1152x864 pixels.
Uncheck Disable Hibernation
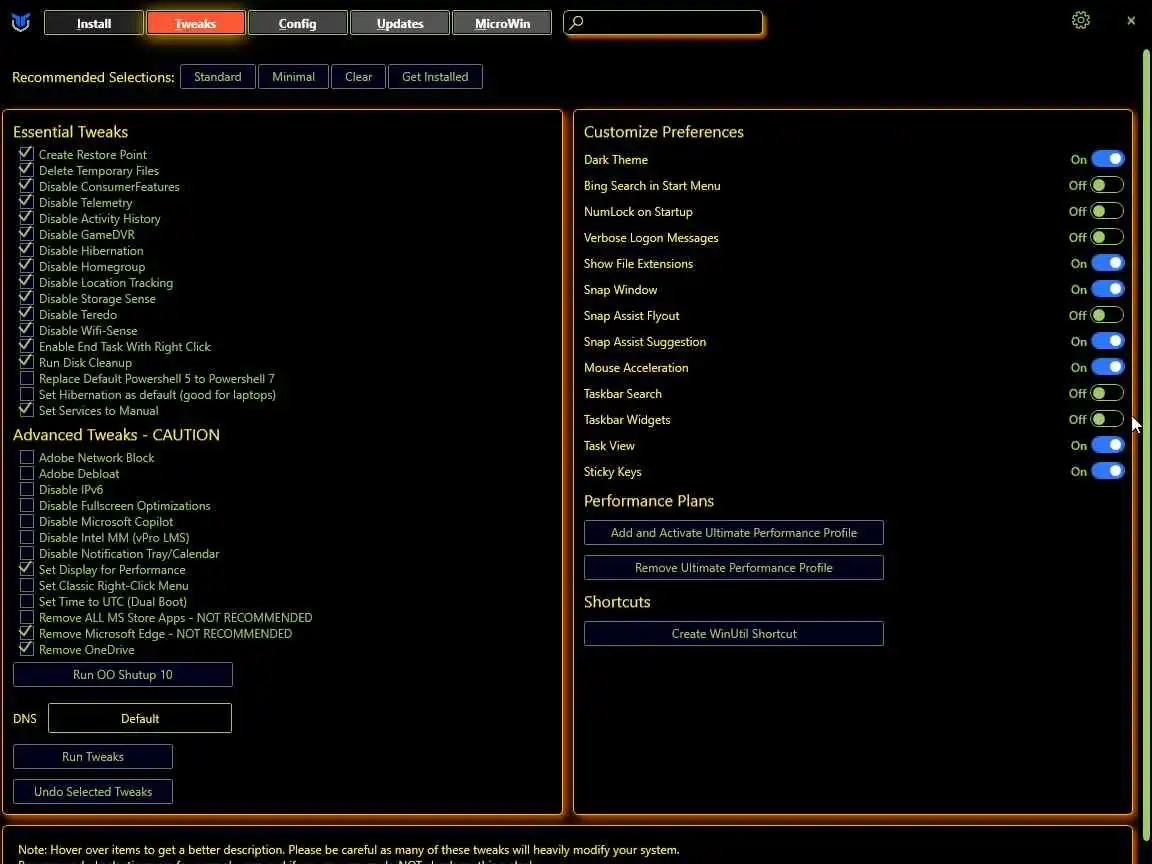tap(26, 251)
